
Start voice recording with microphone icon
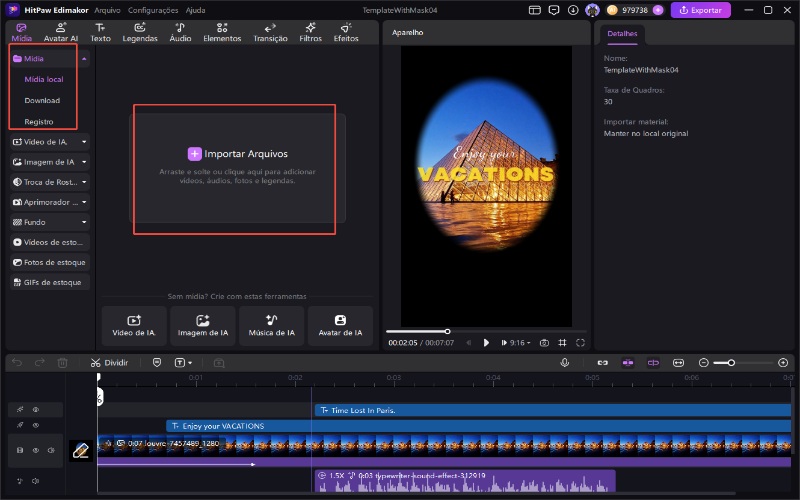564,363
